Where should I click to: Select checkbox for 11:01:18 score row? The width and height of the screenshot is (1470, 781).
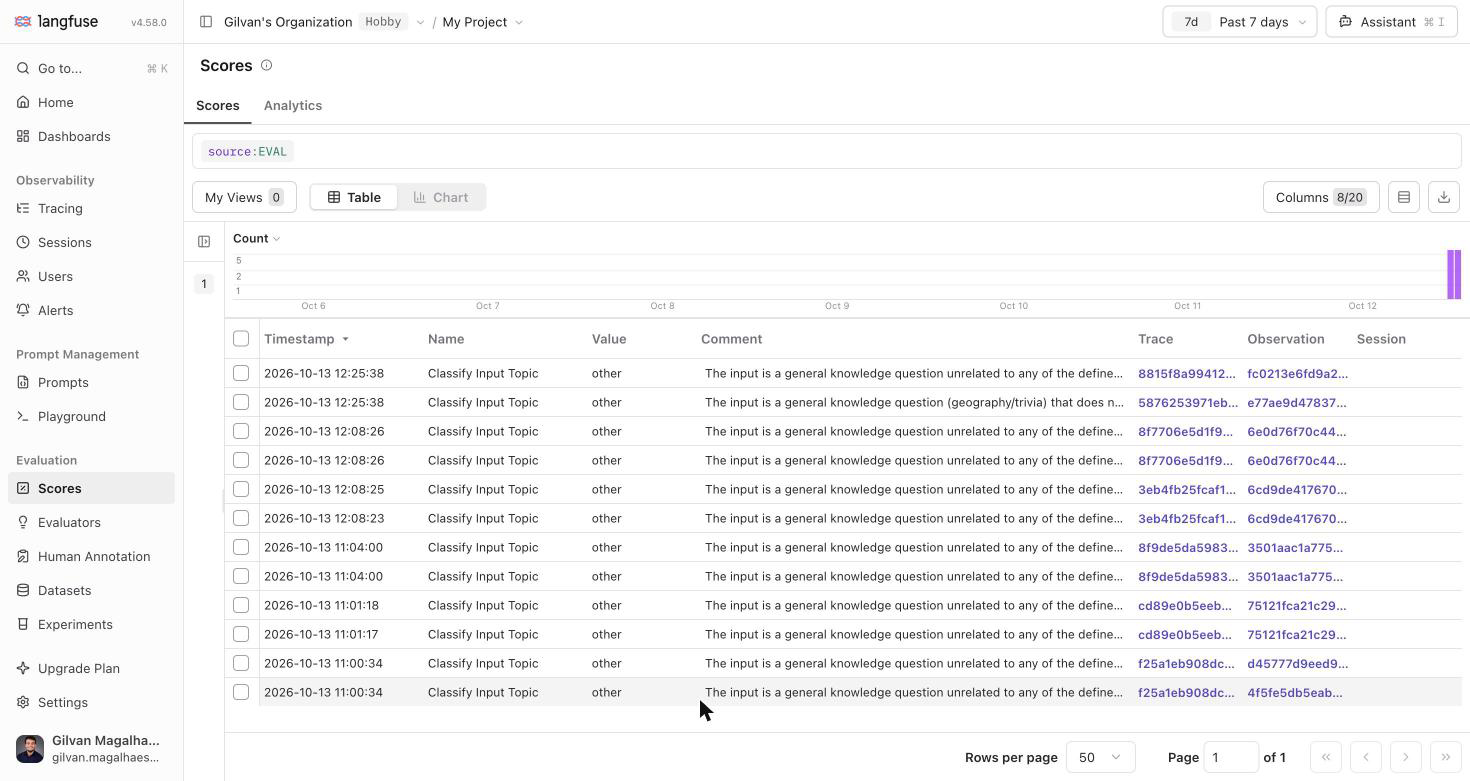pos(241,605)
